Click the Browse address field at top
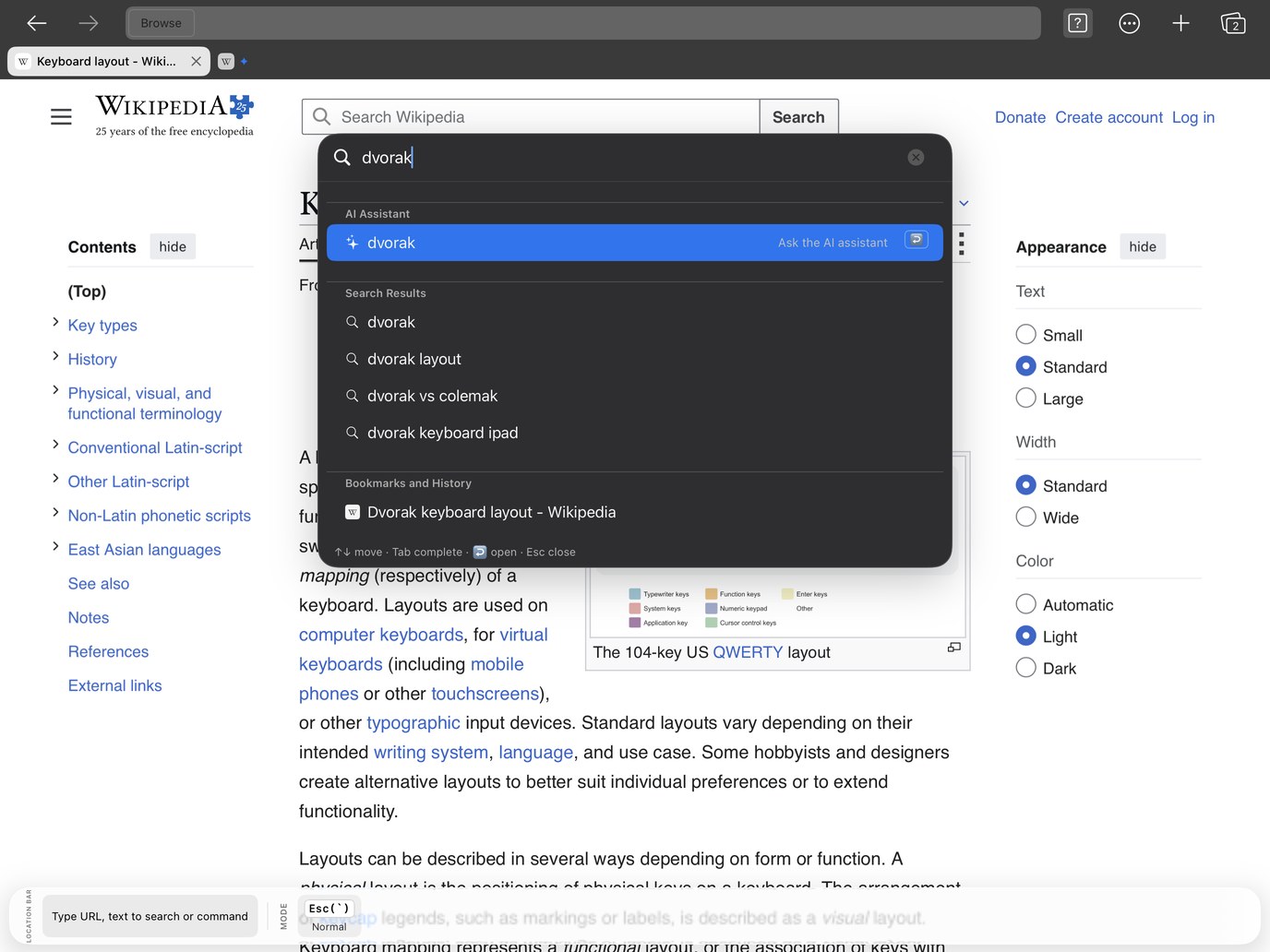 click(x=583, y=23)
